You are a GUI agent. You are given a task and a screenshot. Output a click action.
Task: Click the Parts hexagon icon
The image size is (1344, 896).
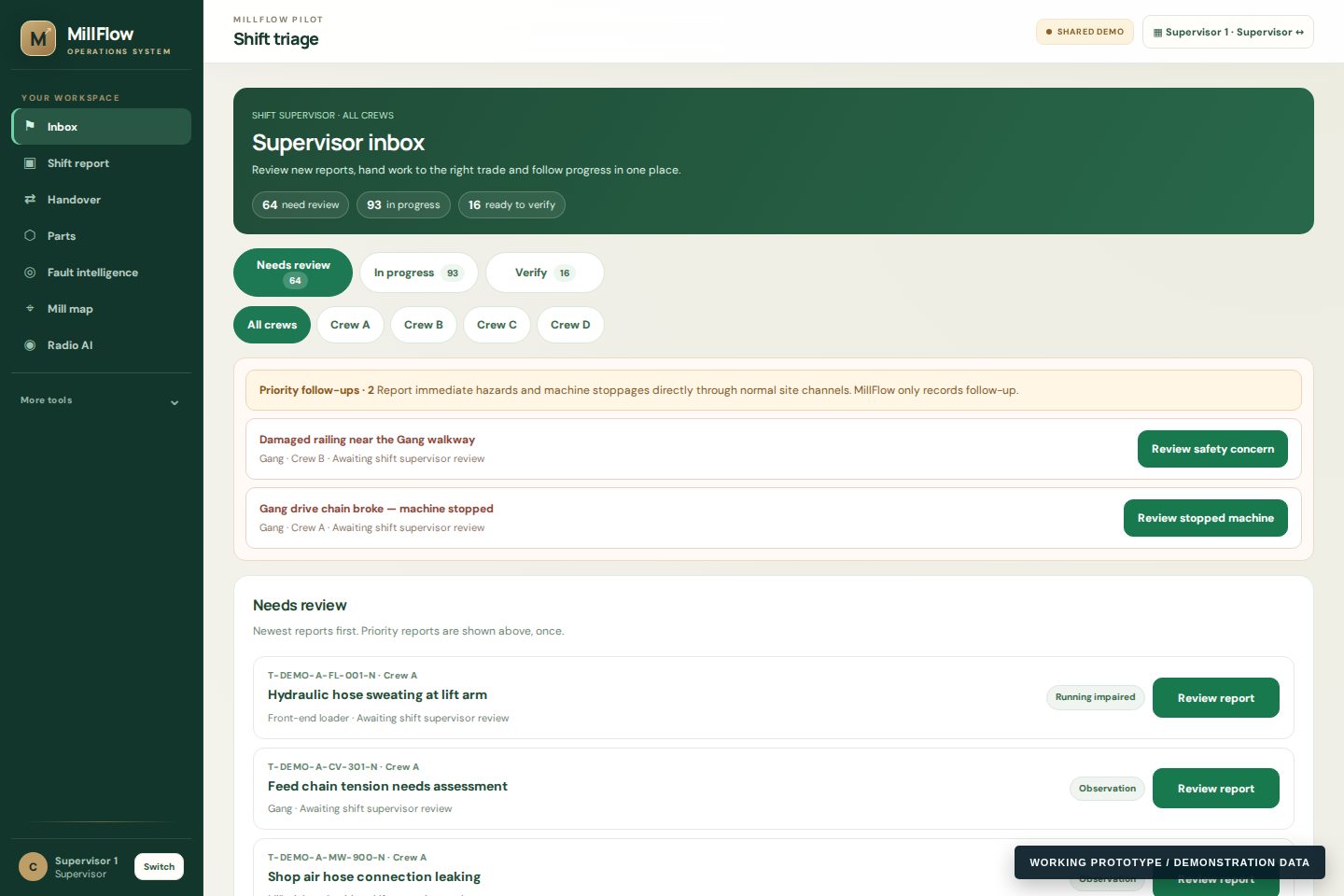pos(30,235)
